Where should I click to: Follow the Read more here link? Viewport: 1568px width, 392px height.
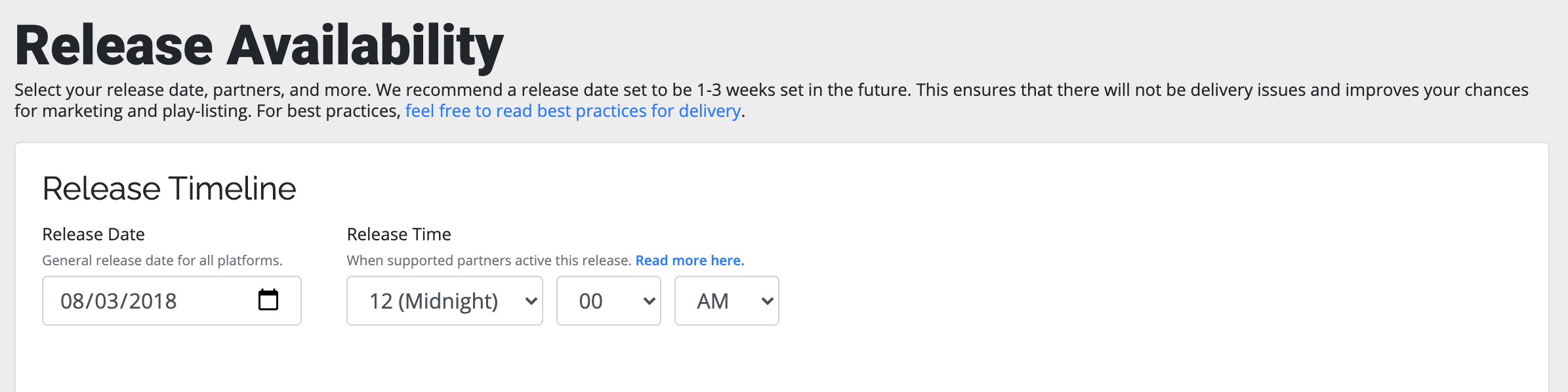(x=690, y=261)
